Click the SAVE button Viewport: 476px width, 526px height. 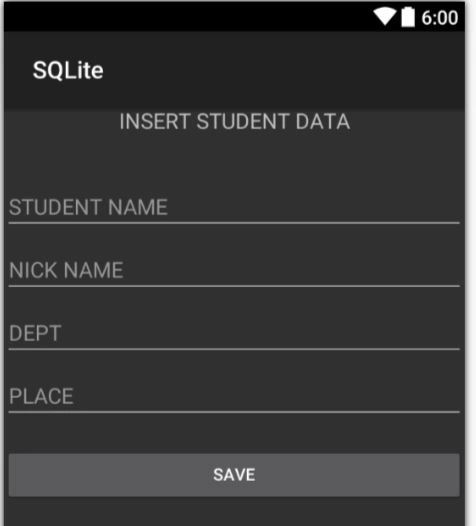tap(234, 475)
